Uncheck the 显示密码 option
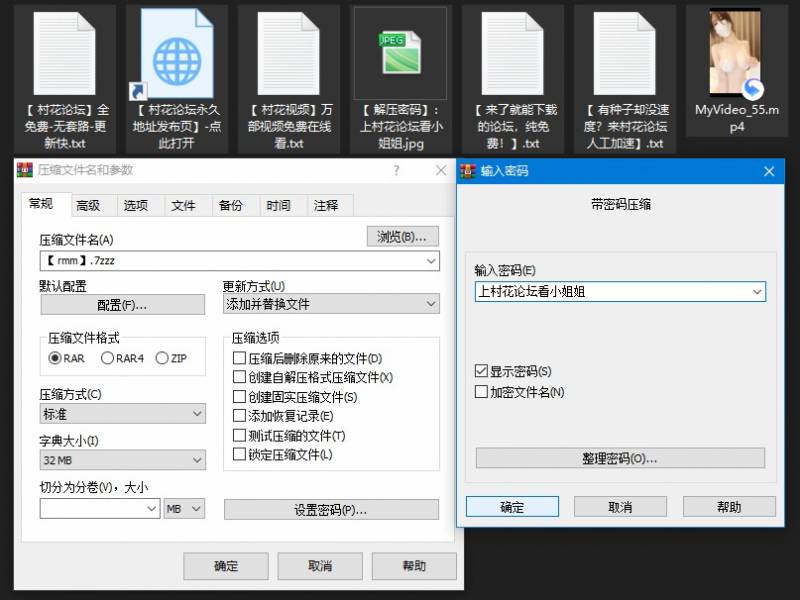This screenshot has height=600, width=800. (x=481, y=370)
